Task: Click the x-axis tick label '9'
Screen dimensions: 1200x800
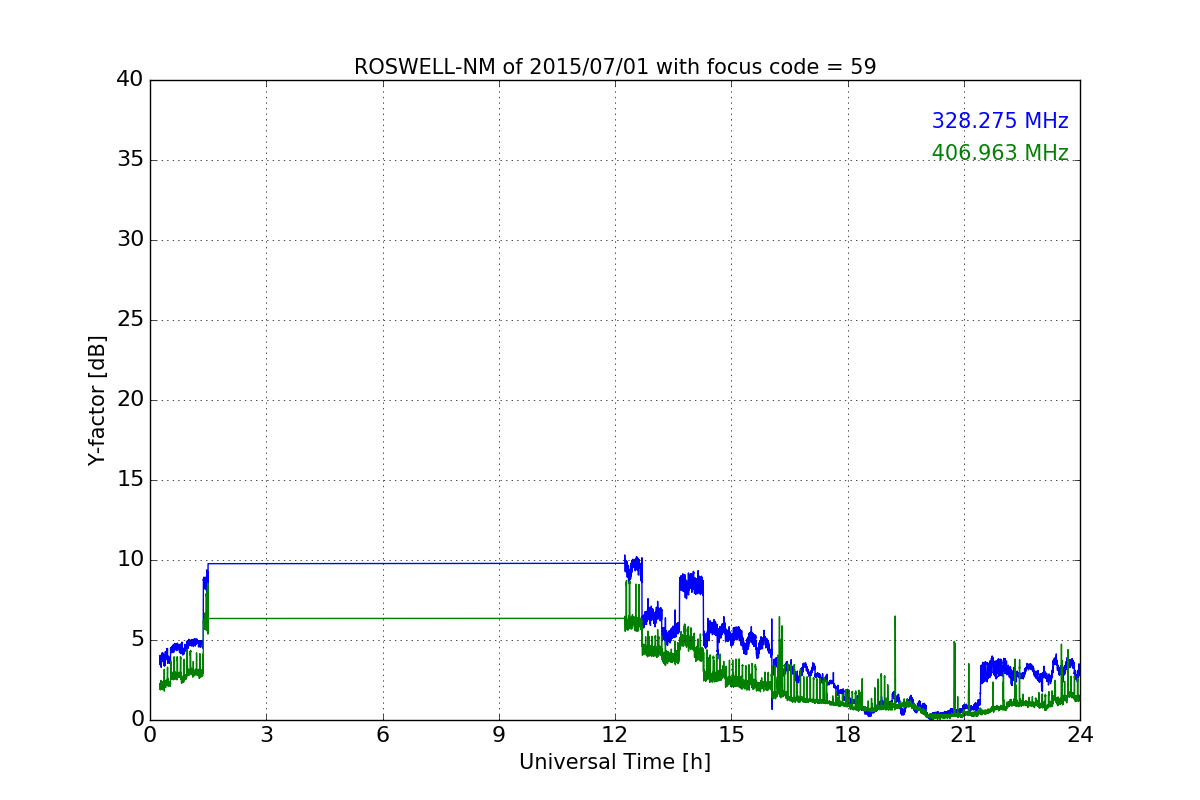Action: [499, 735]
